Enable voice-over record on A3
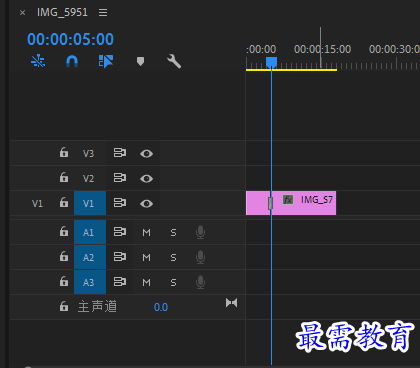Image resolution: width=420 pixels, height=368 pixels. (x=200, y=282)
